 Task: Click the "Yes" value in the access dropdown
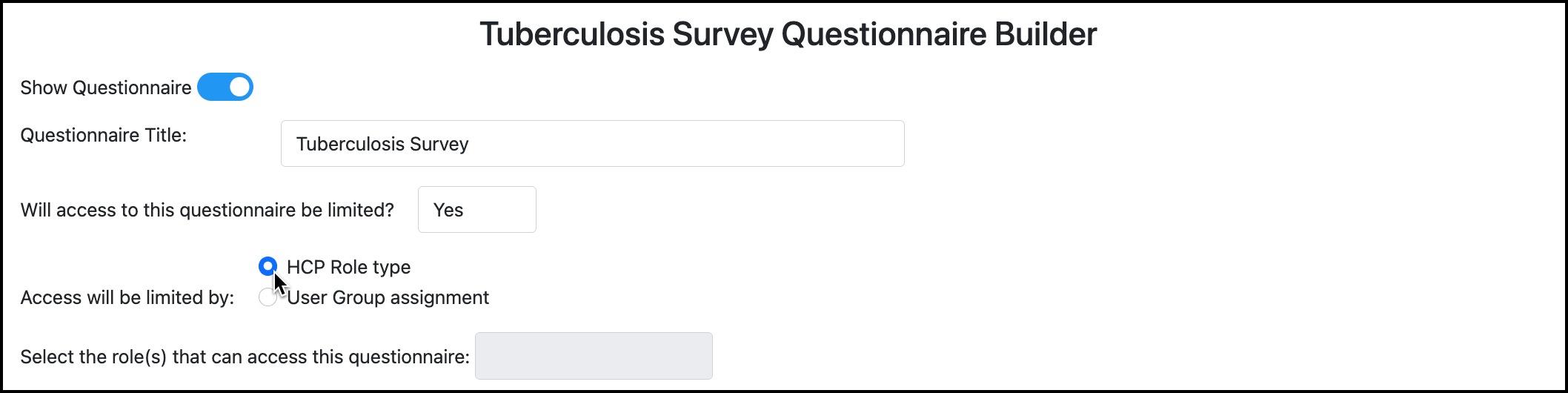448,210
